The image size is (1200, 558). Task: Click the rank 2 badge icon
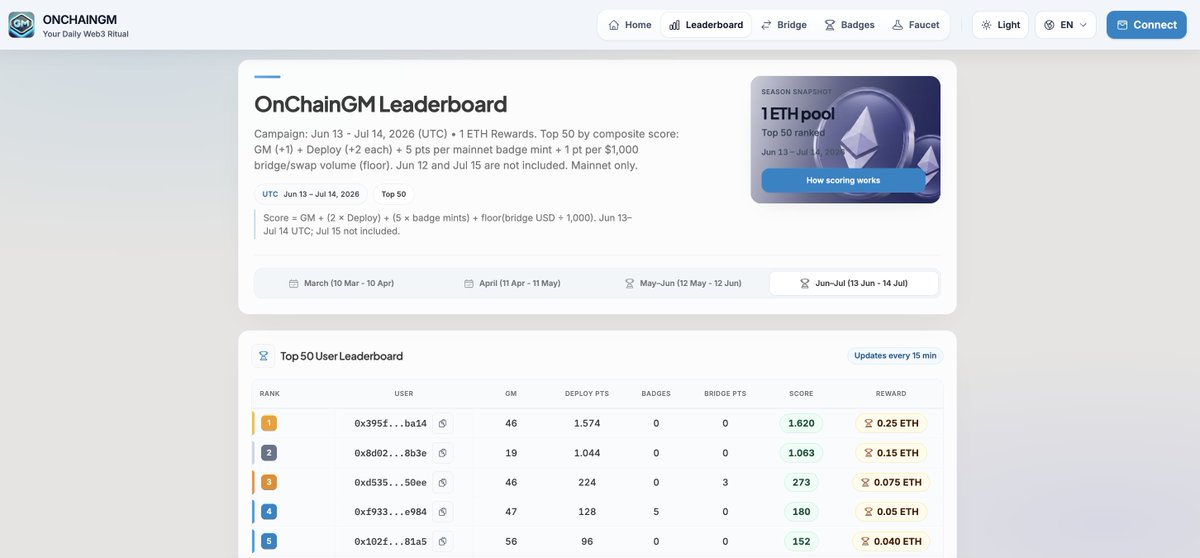[x=269, y=453]
